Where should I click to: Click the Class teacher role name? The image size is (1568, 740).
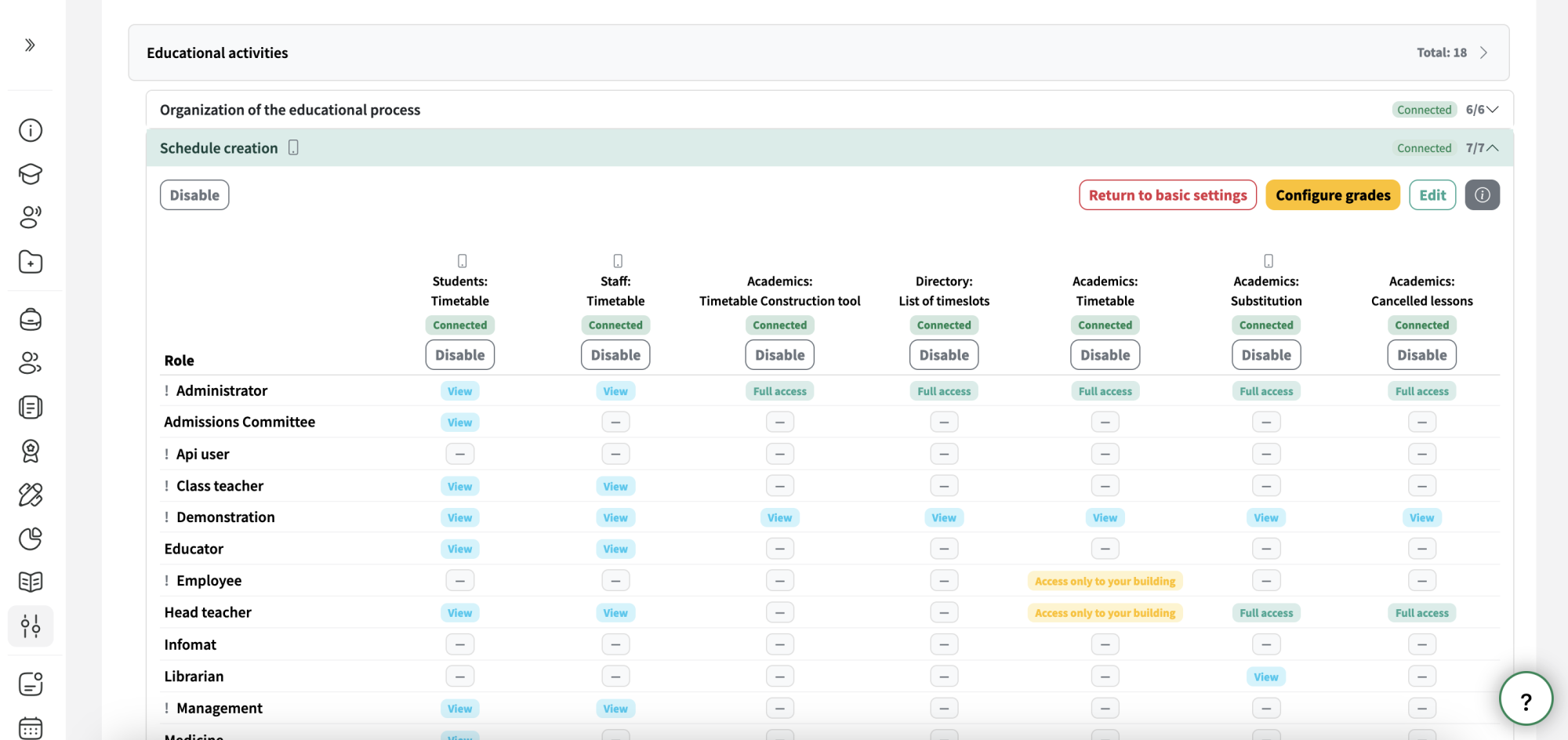220,486
